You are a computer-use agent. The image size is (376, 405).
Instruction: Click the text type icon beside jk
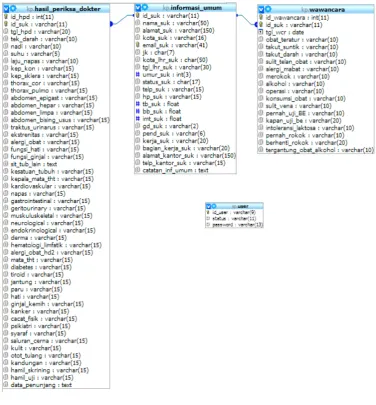click(138, 52)
